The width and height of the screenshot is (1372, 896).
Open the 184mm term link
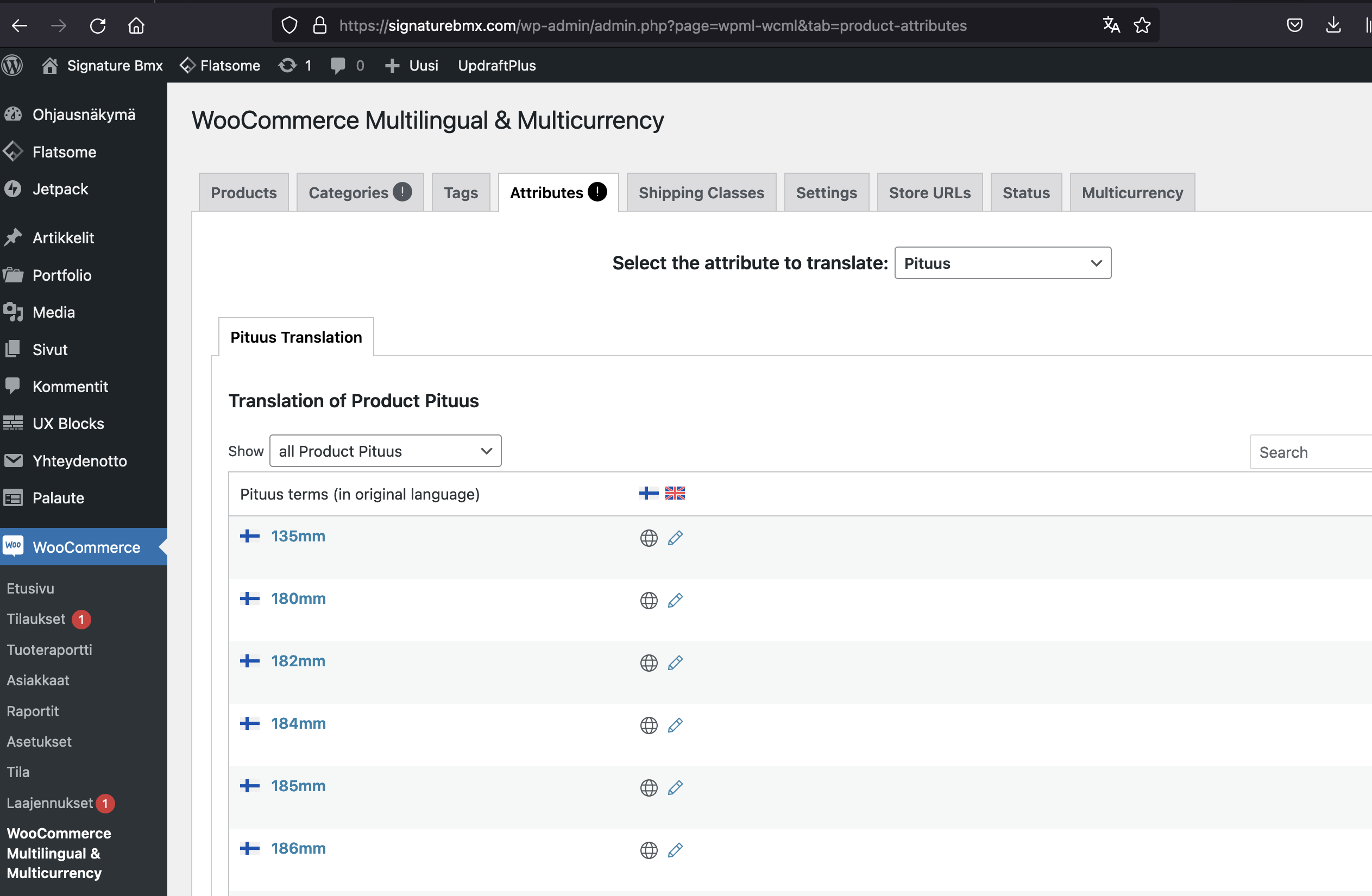pyautogui.click(x=298, y=723)
